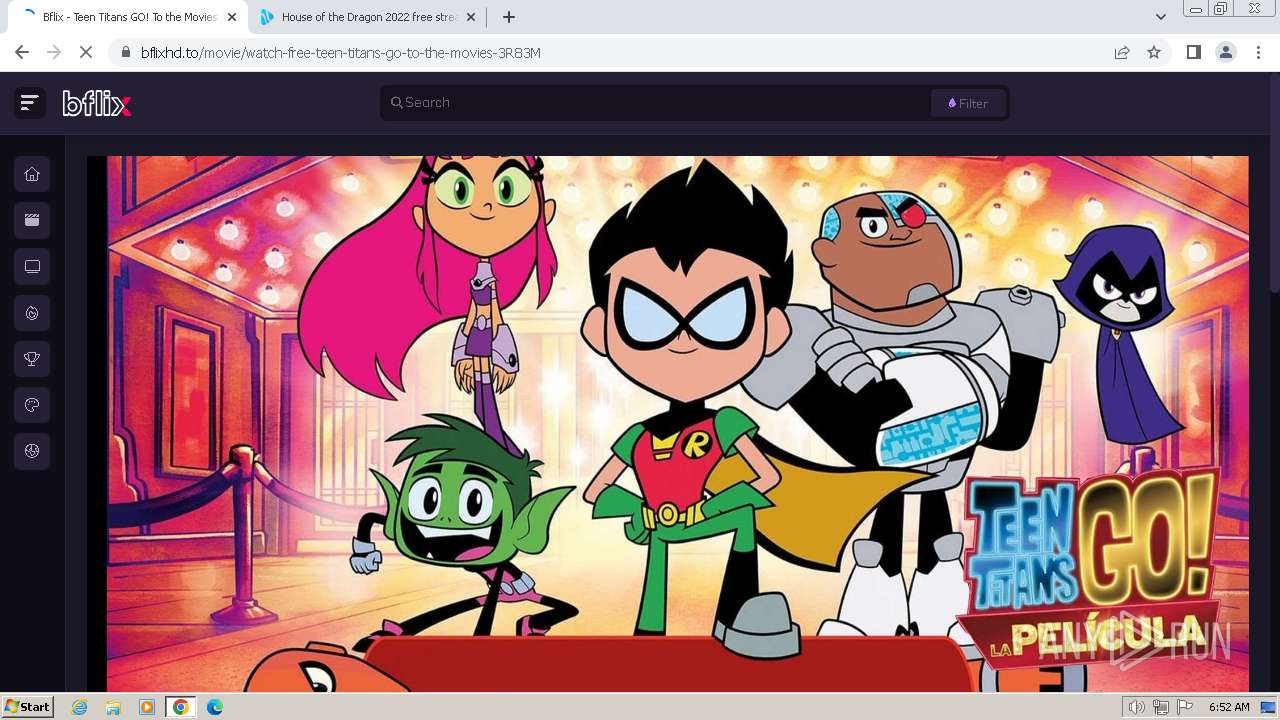Image resolution: width=1280 pixels, height=720 pixels.
Task: Open the bflix hamburger menu
Action: (x=29, y=102)
